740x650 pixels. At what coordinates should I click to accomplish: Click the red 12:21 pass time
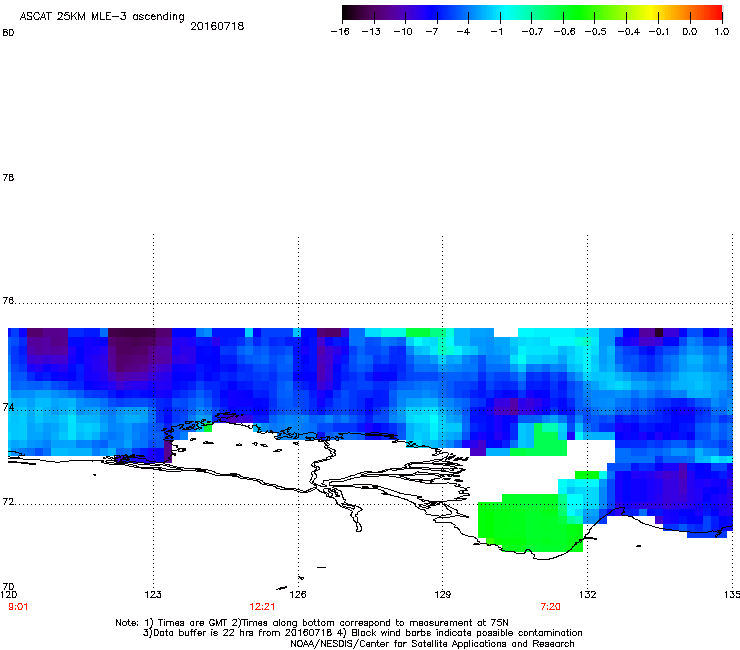click(262, 607)
